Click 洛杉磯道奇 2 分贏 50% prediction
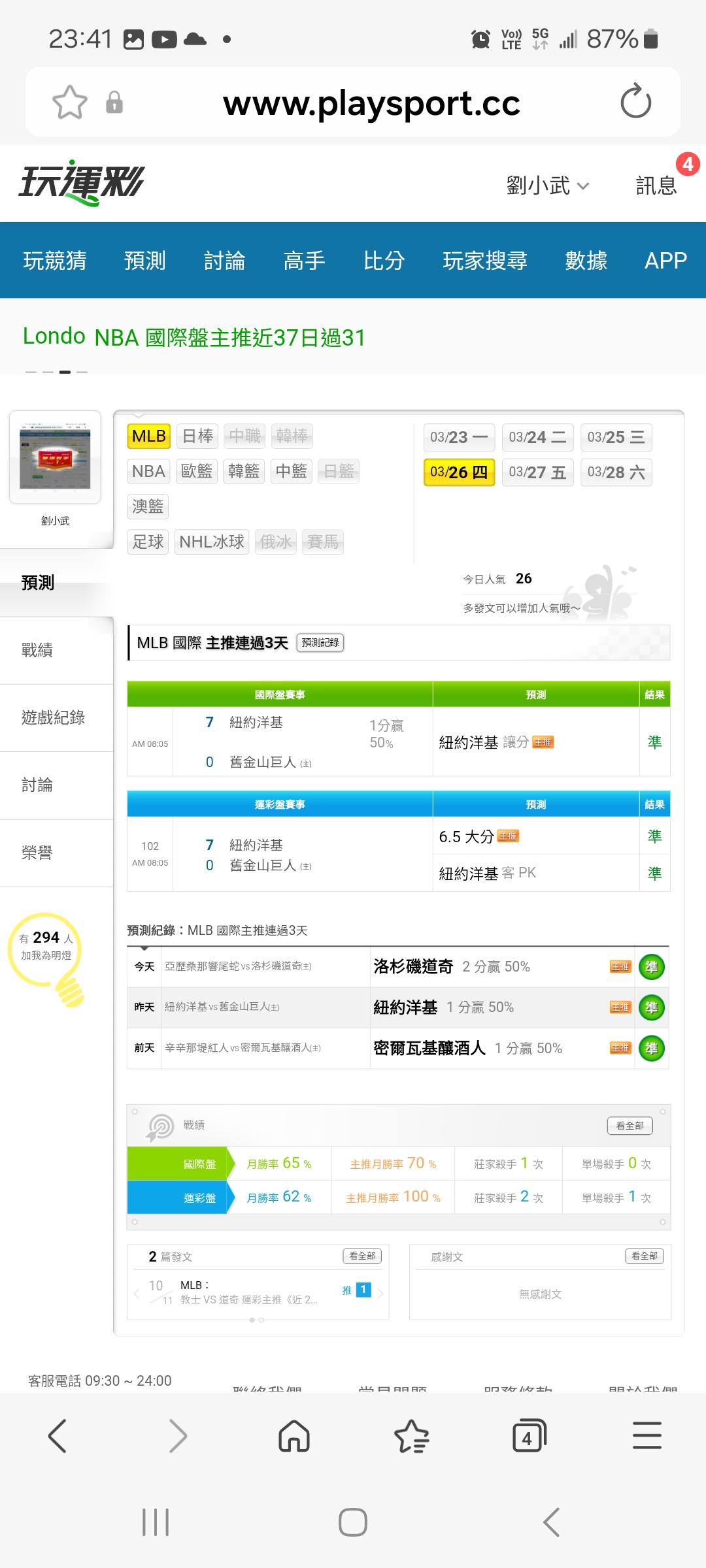706x1568 pixels. click(x=452, y=966)
